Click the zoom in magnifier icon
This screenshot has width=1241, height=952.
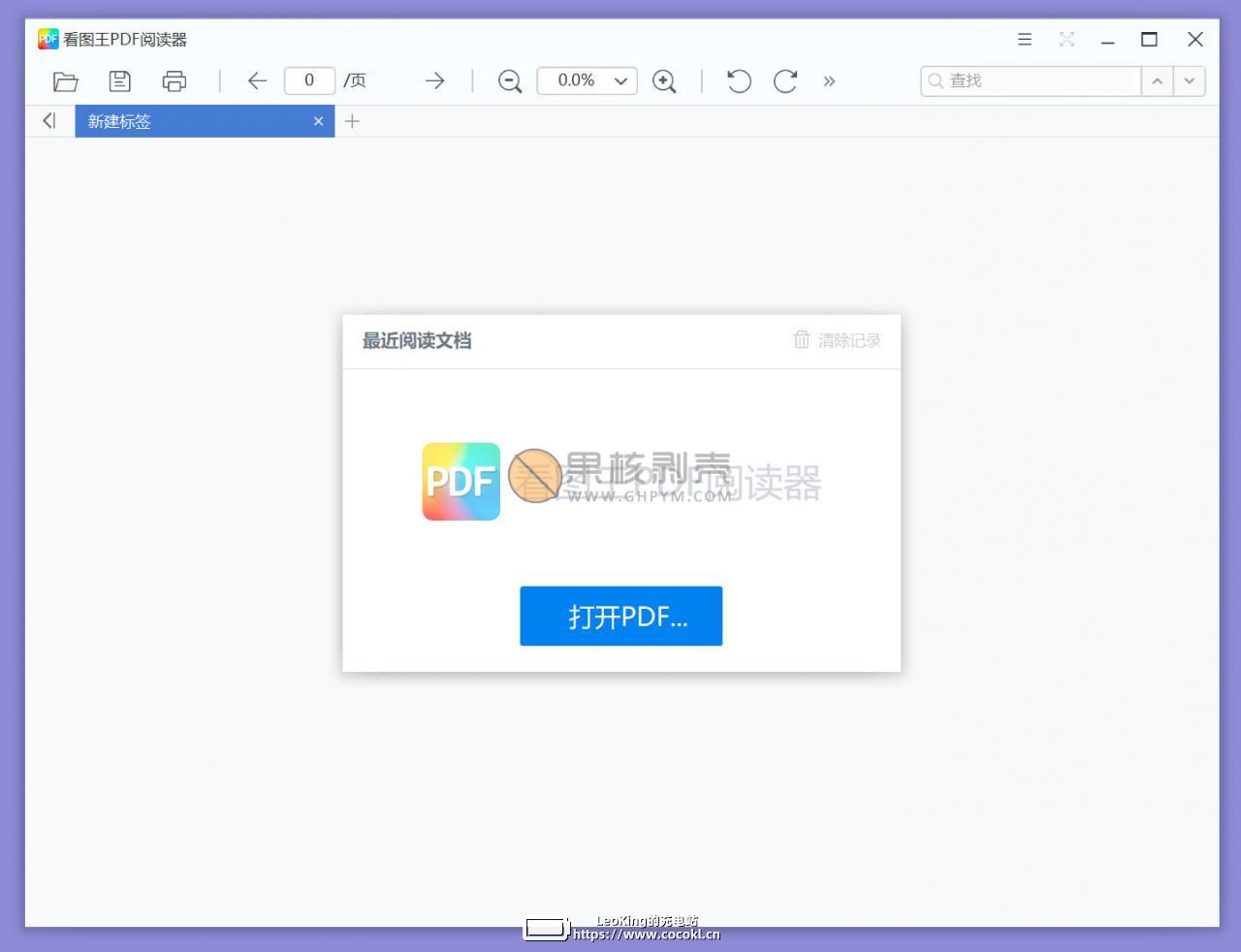coord(664,81)
